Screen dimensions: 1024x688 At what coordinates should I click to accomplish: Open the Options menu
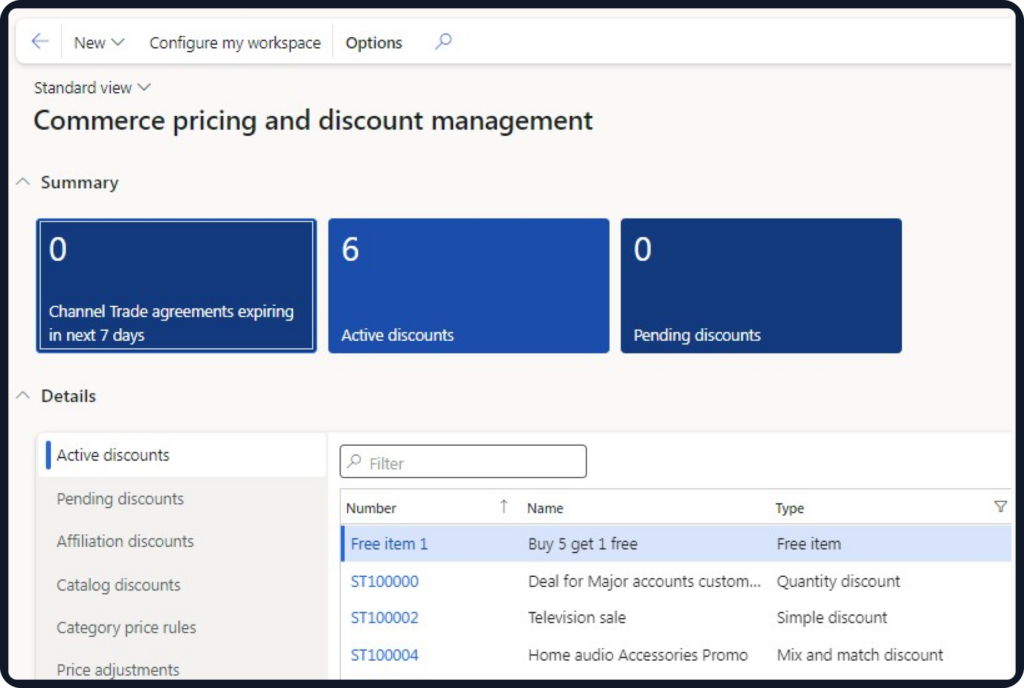click(374, 43)
